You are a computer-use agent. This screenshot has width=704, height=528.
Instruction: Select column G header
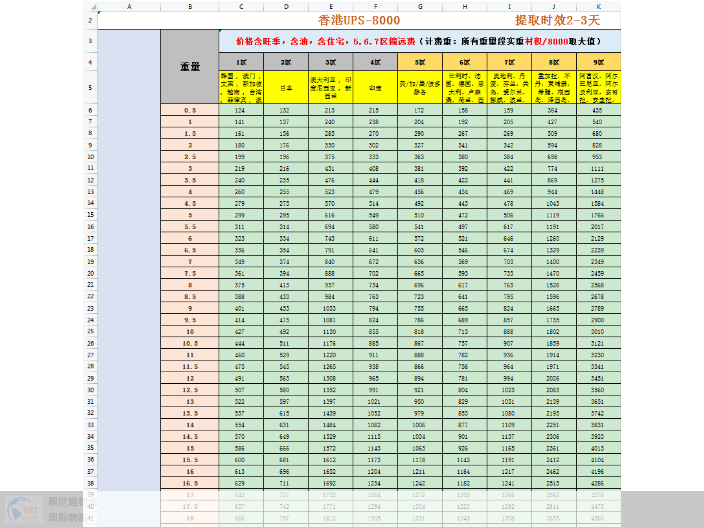420,6
